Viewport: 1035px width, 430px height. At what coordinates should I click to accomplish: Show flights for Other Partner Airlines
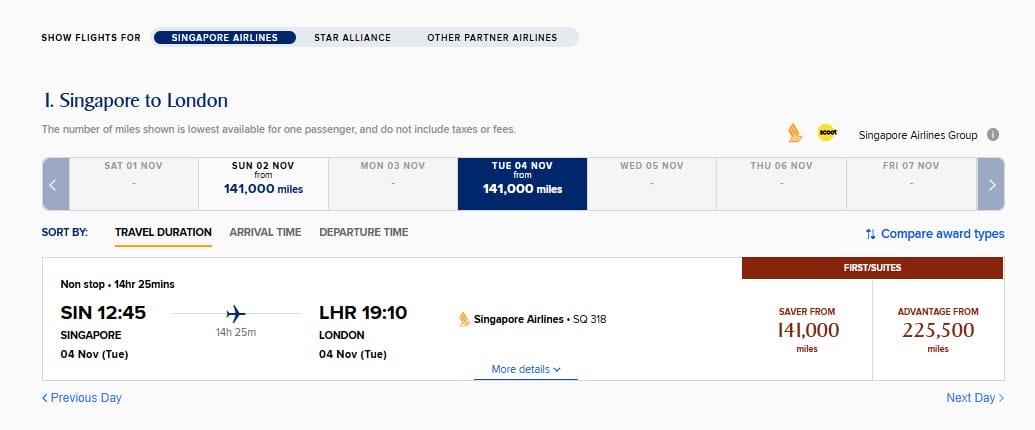coord(492,38)
